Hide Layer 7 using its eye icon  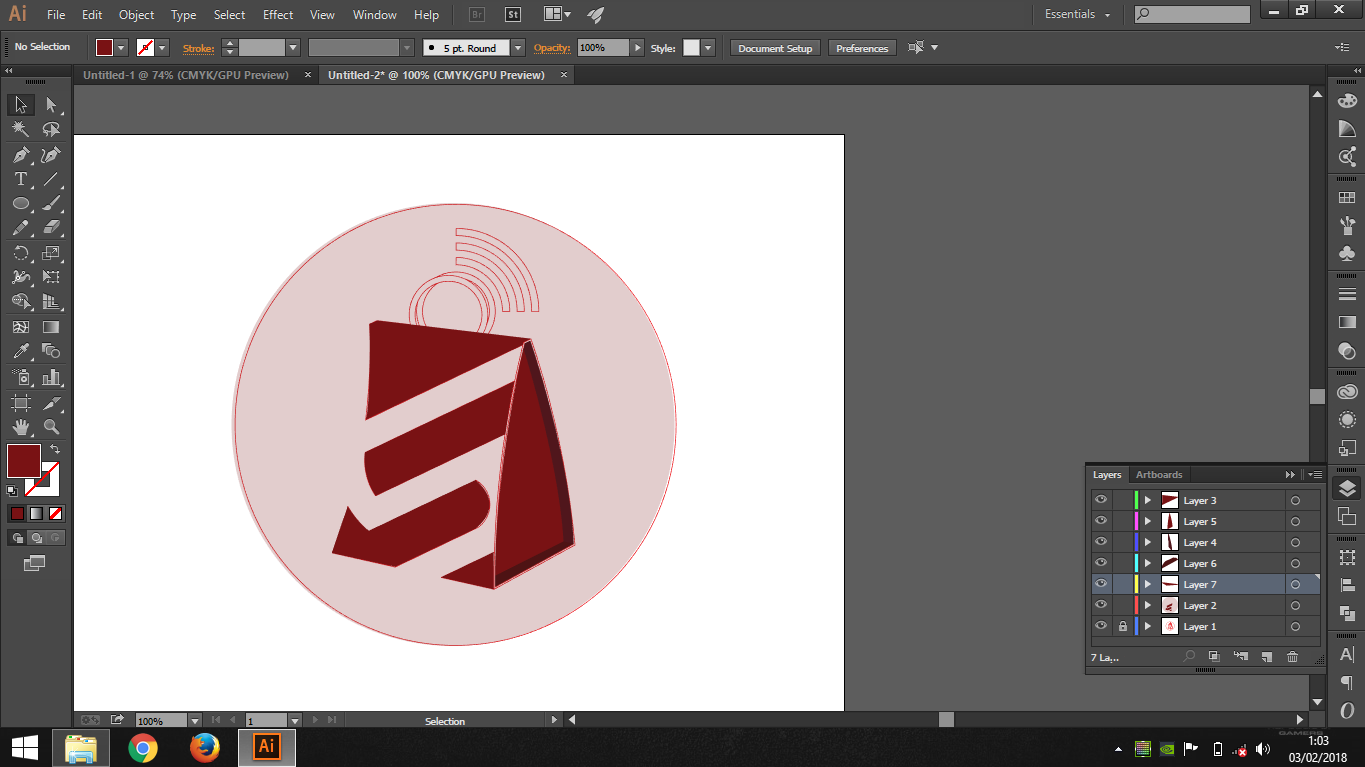point(1101,584)
